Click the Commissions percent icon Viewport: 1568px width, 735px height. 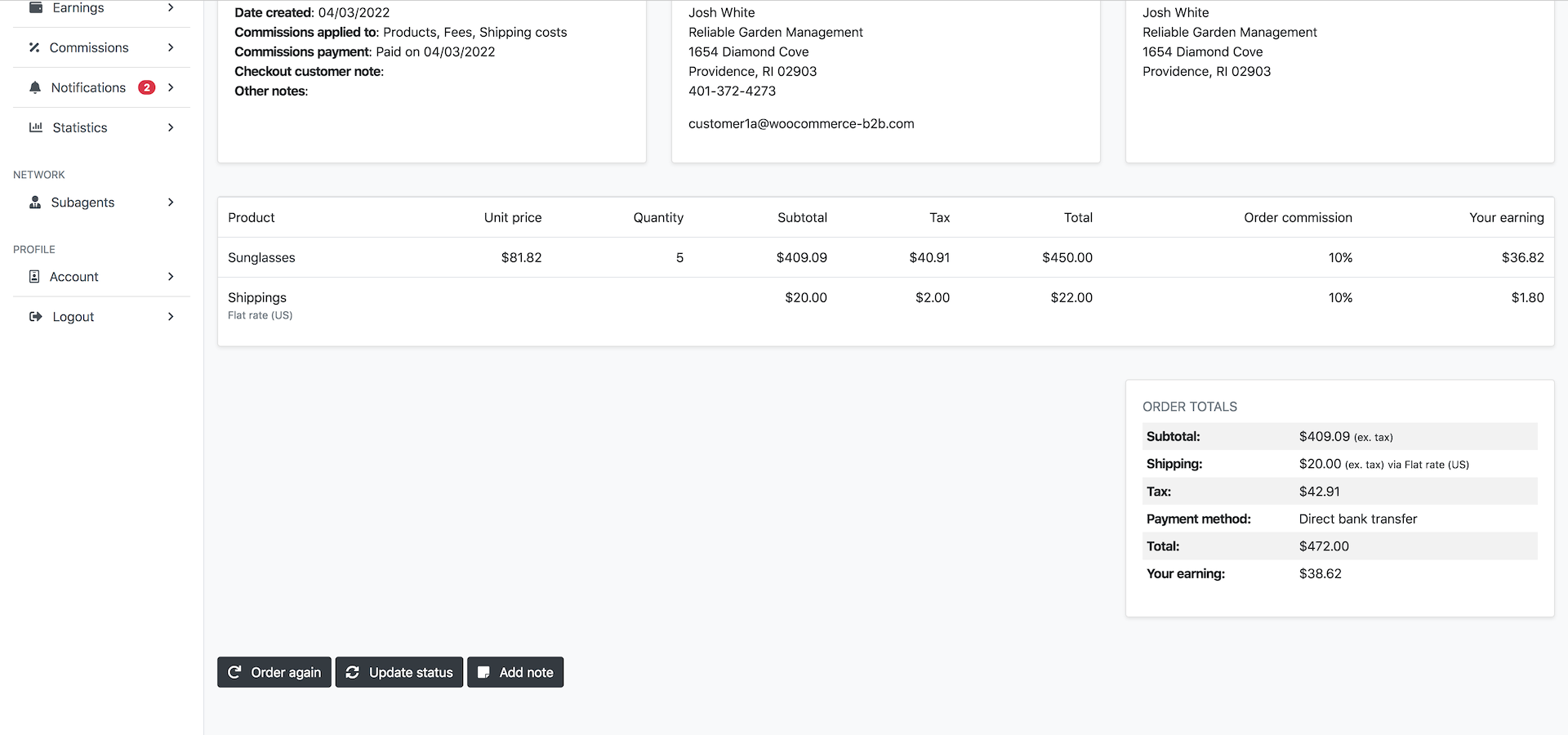[34, 47]
